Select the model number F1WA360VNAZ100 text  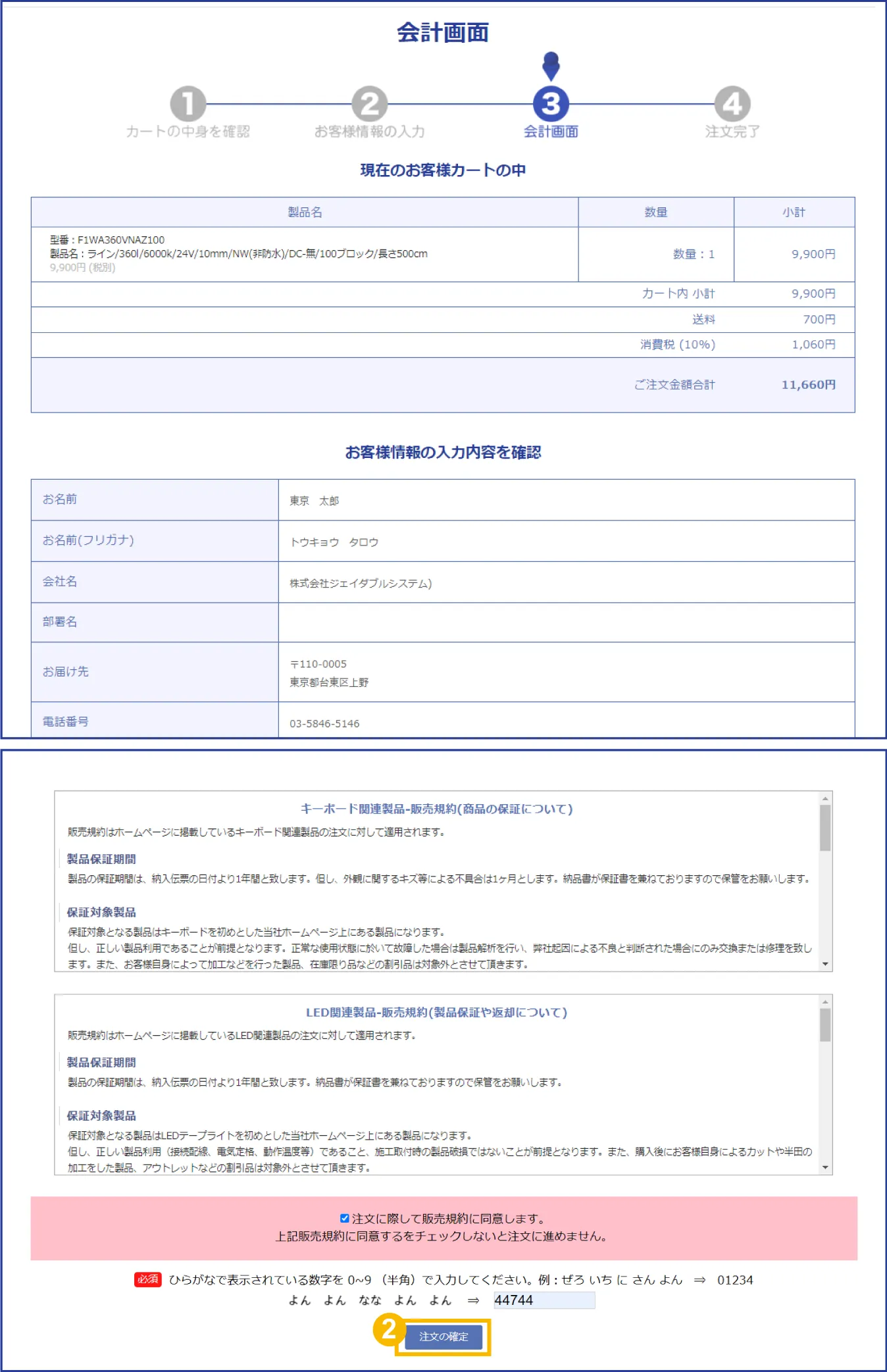(x=121, y=240)
